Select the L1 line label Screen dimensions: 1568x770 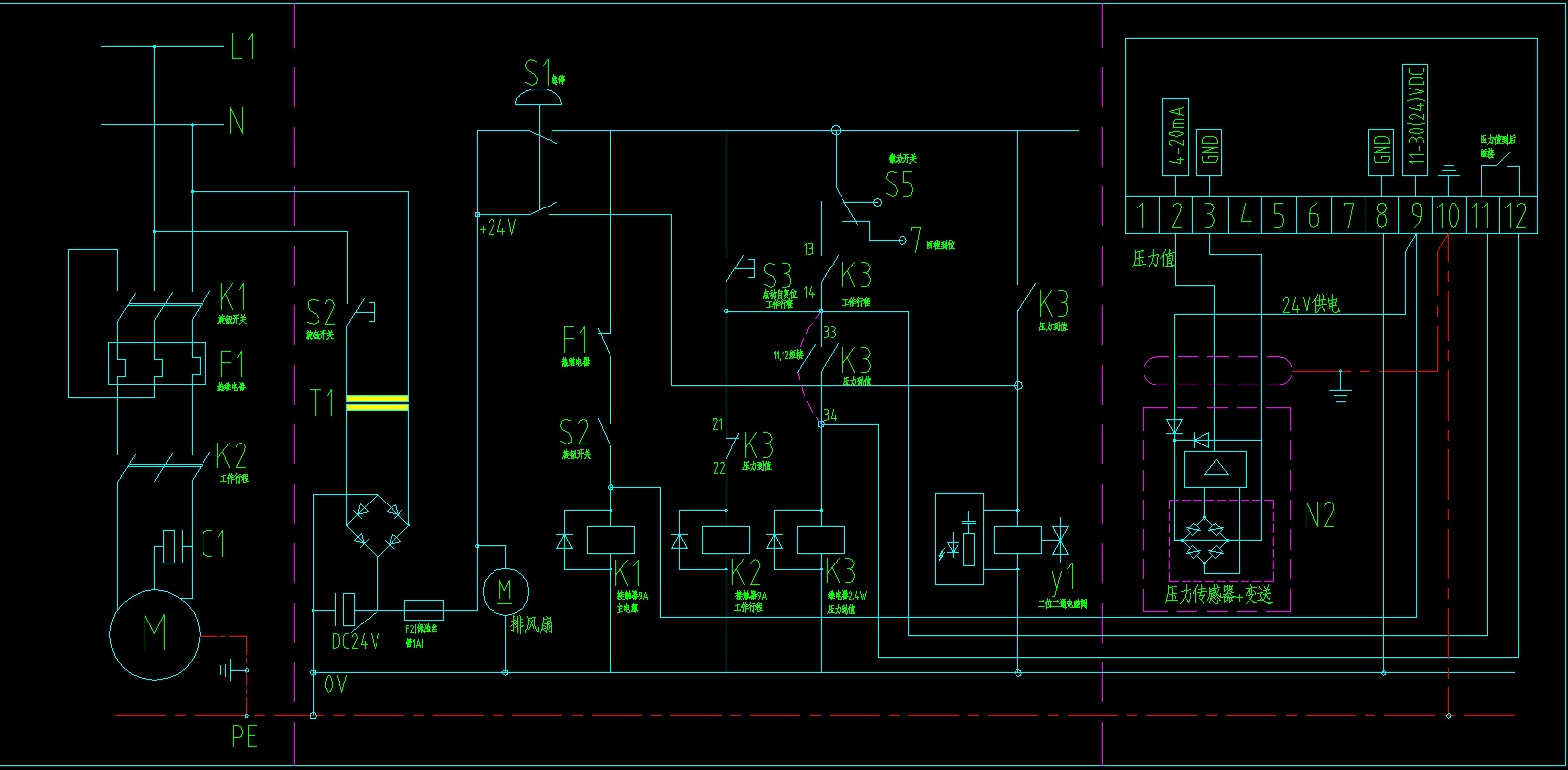point(242,46)
